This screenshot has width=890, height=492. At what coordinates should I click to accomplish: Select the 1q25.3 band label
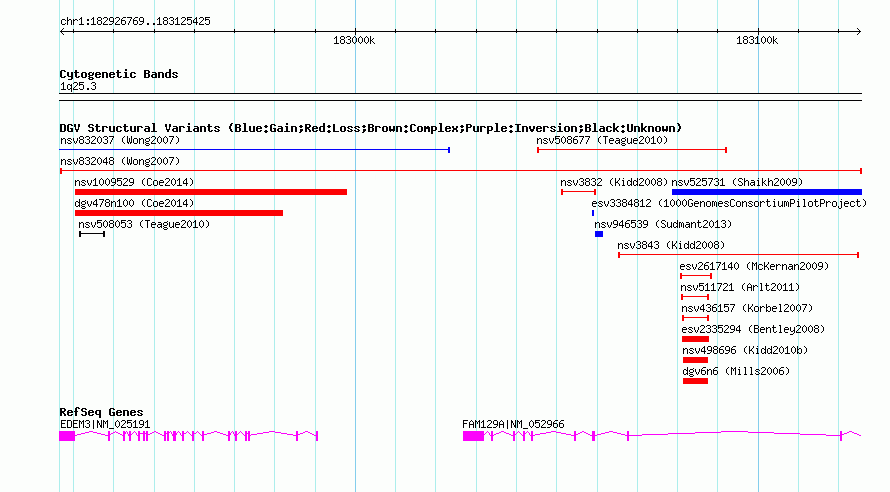tap(78, 87)
